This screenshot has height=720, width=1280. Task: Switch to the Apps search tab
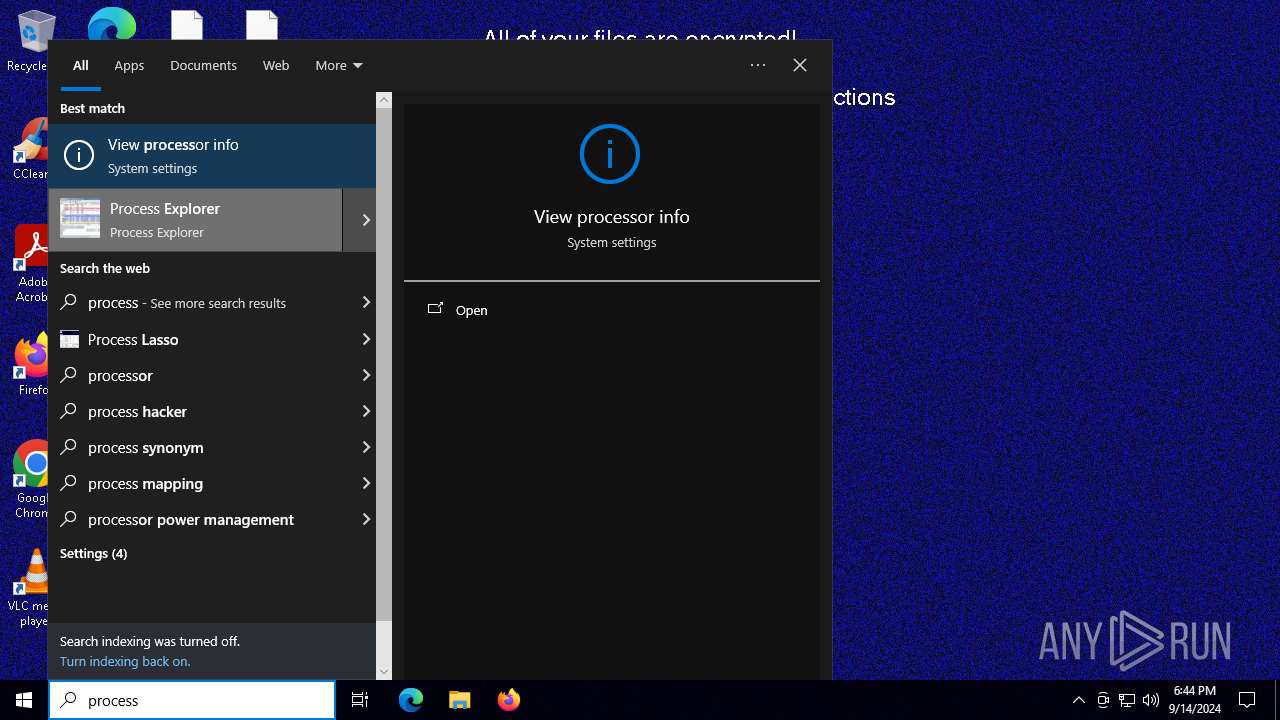(129, 65)
